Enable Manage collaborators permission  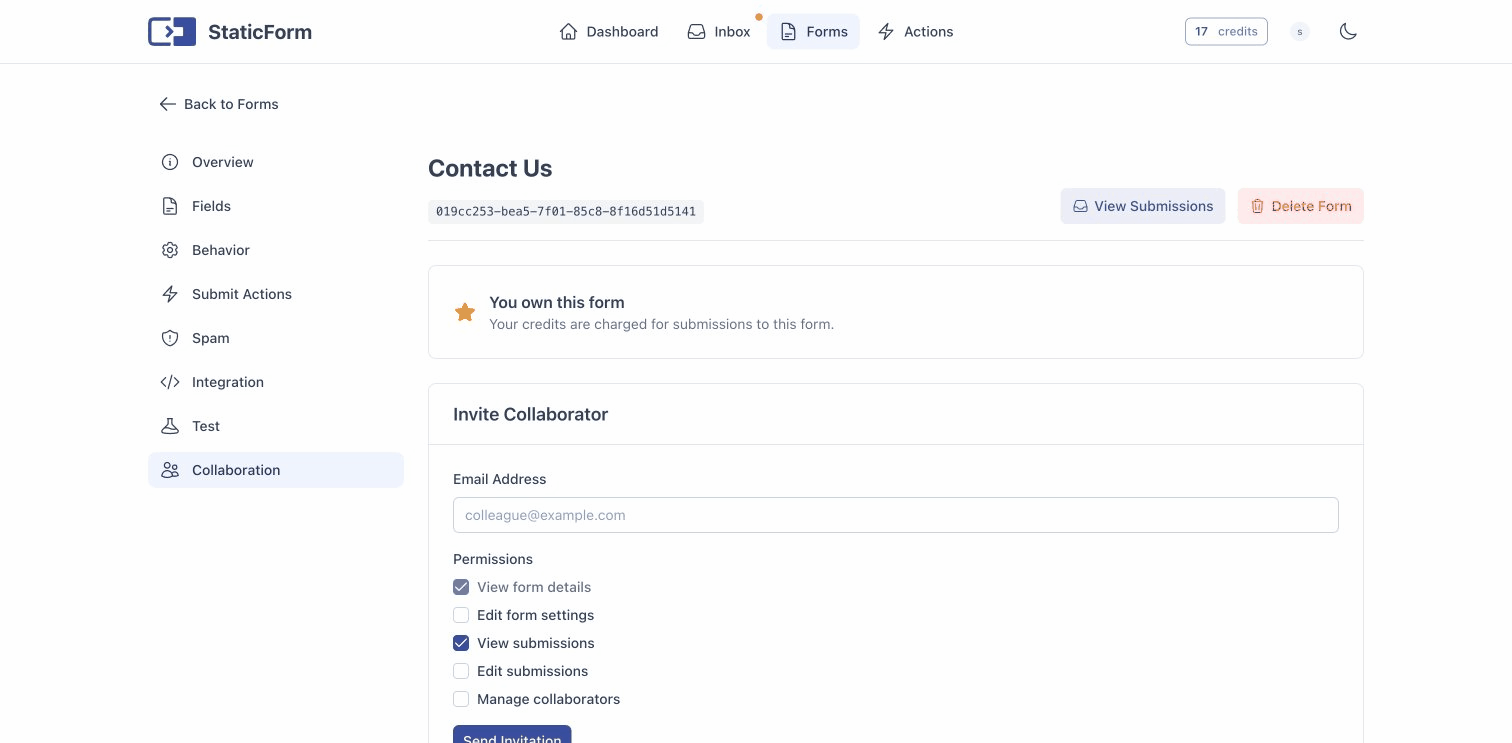click(x=461, y=699)
